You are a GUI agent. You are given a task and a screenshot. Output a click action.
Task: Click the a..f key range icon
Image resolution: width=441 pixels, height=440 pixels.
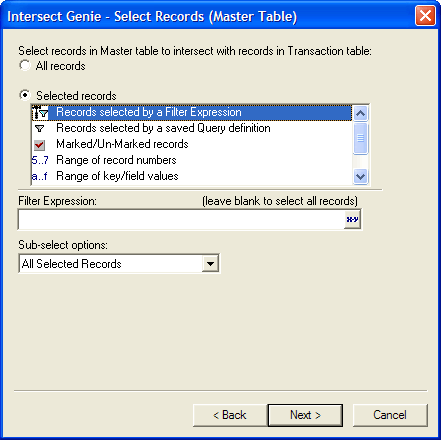point(40,176)
